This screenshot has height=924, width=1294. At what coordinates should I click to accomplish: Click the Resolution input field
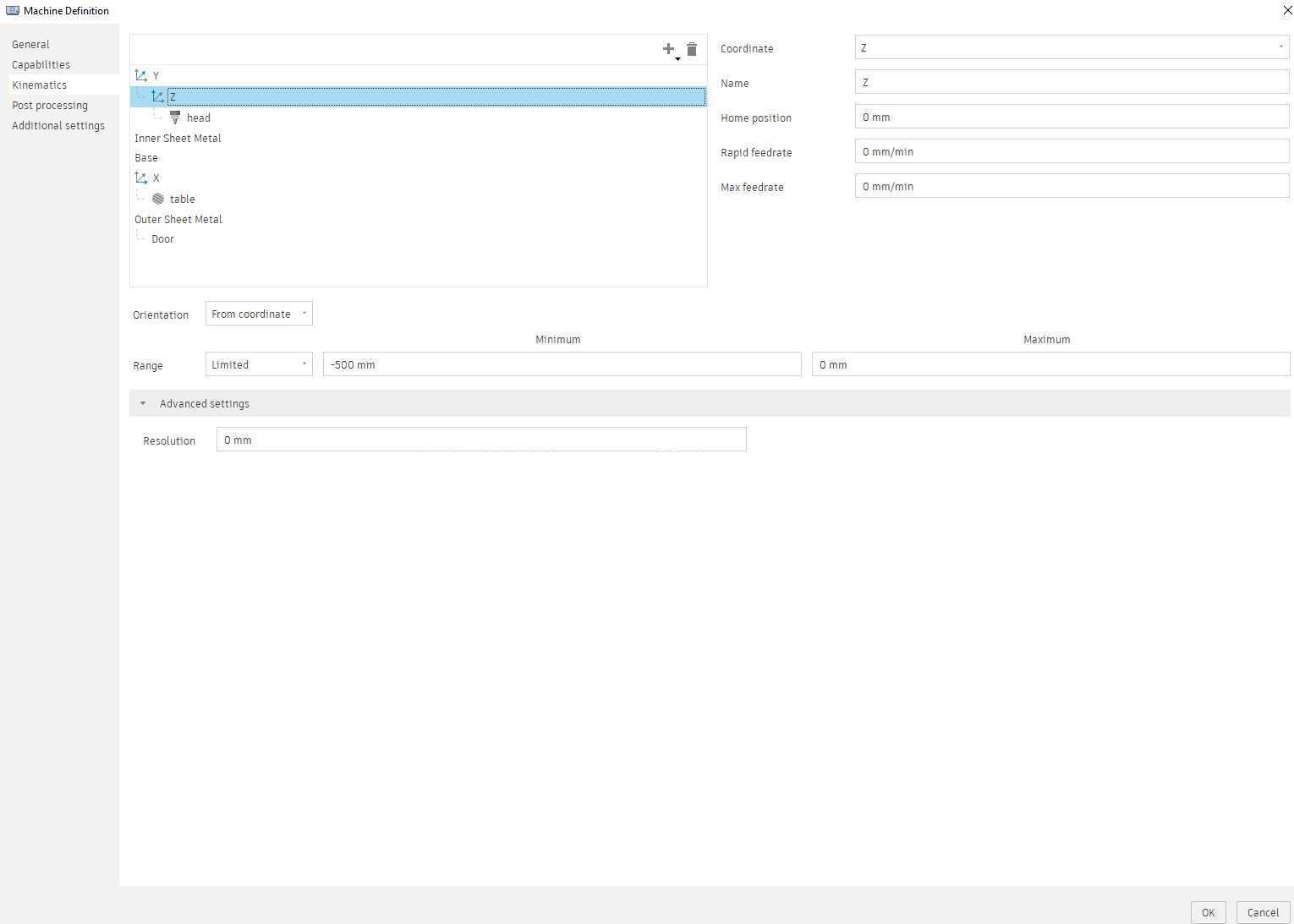481,440
